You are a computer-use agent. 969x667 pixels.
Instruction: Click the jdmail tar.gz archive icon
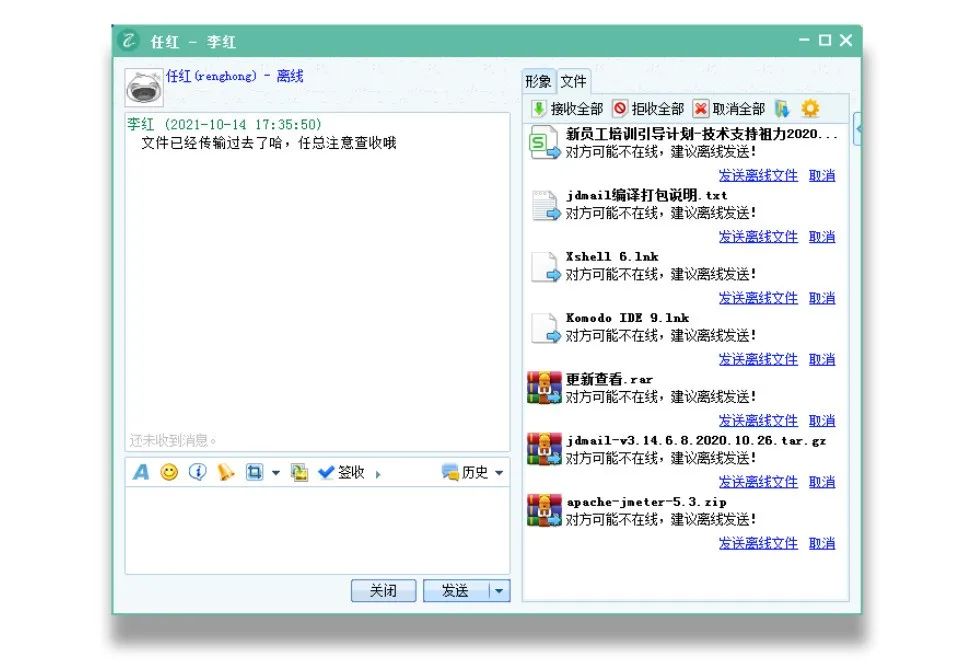(x=544, y=449)
